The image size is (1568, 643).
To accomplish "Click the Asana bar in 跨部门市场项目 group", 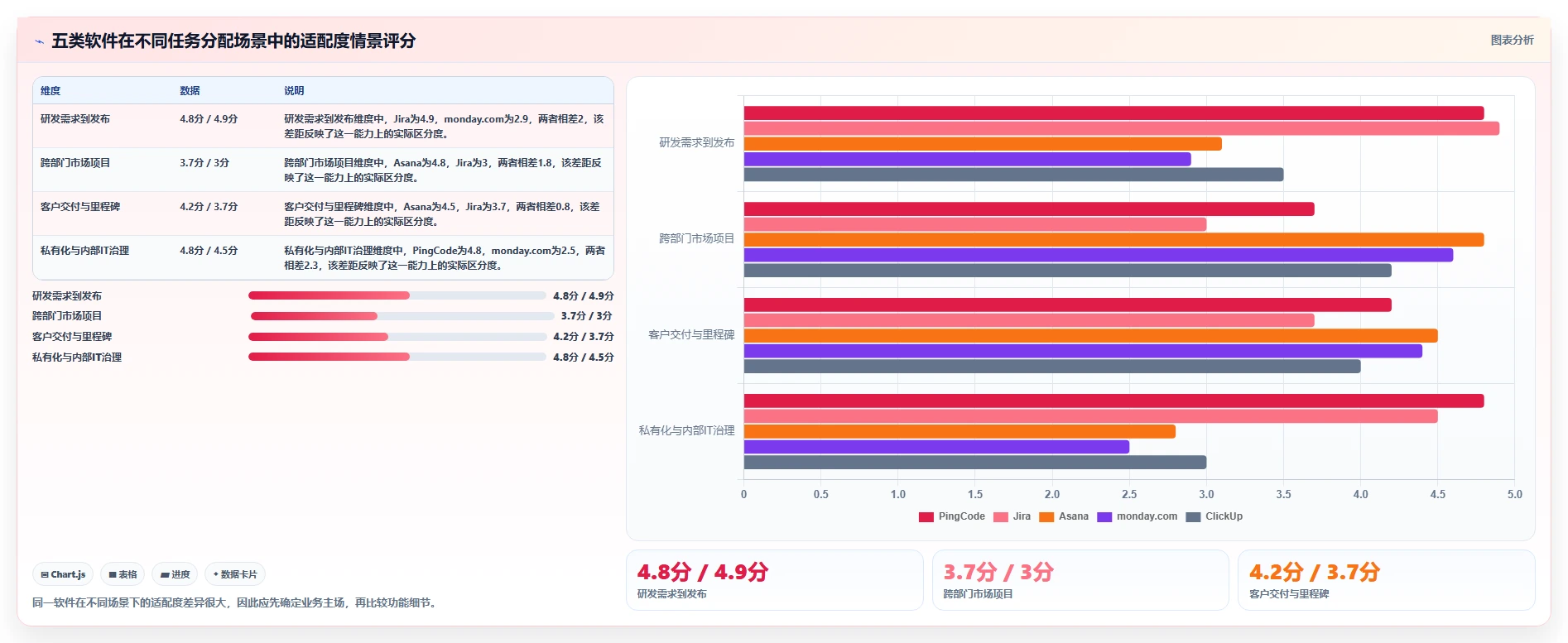I will click(x=1113, y=240).
